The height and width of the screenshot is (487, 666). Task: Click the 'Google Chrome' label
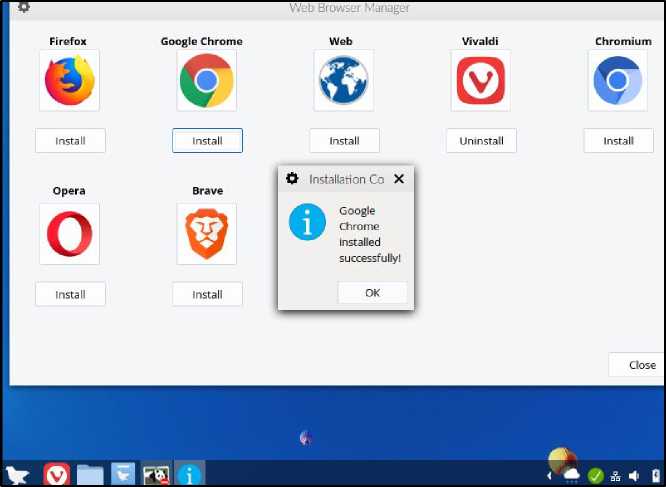[x=202, y=41]
